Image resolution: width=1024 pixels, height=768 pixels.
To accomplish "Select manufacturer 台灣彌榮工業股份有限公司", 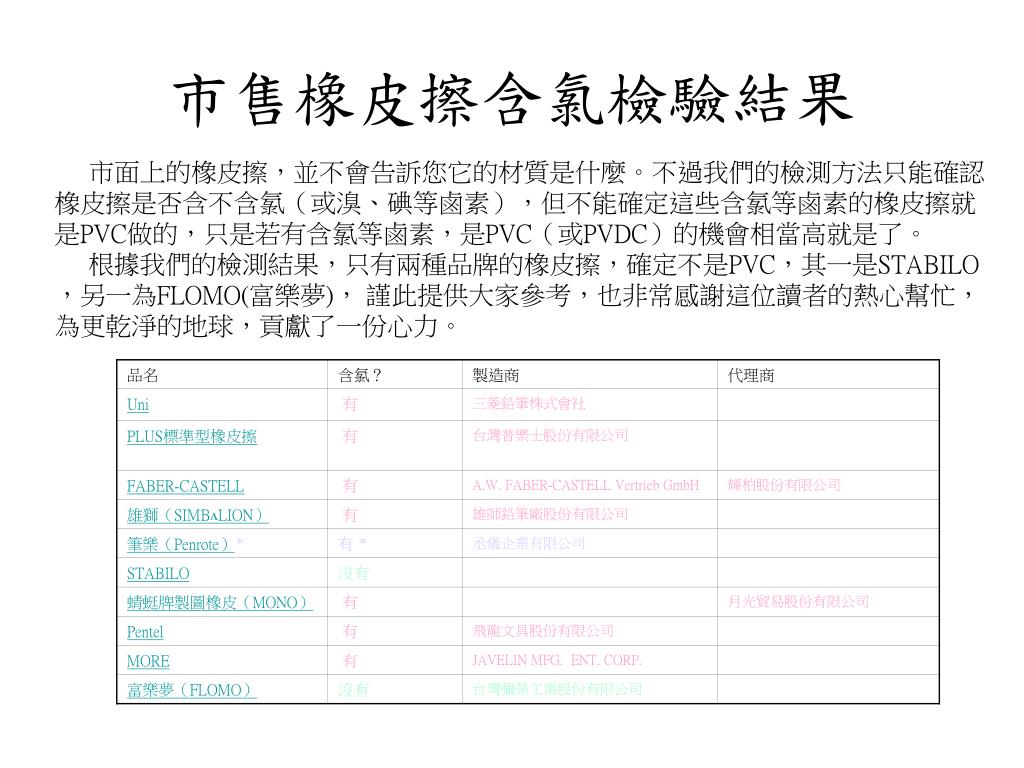I will pos(557,688).
